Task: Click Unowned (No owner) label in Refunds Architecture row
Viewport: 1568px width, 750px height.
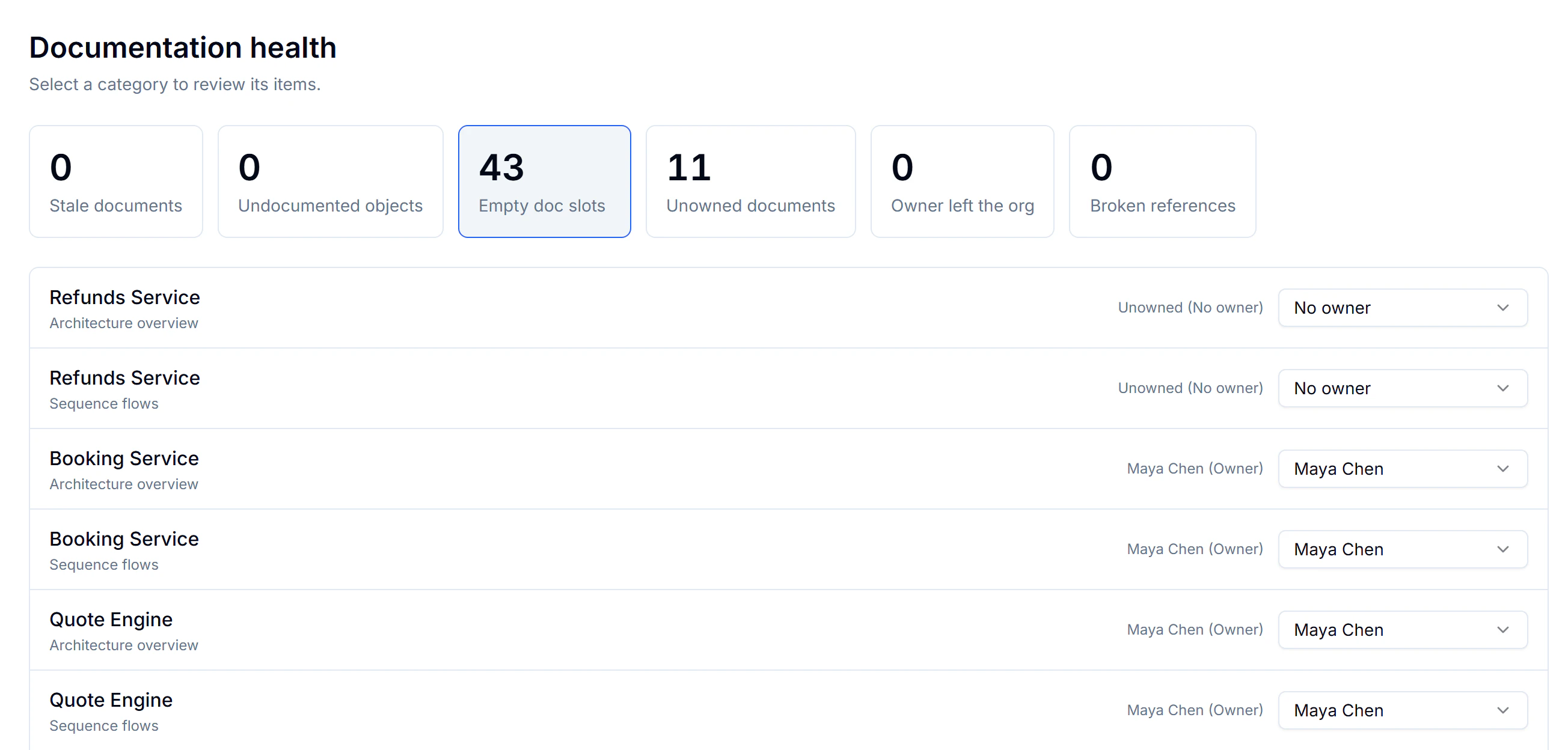Action: [x=1190, y=307]
